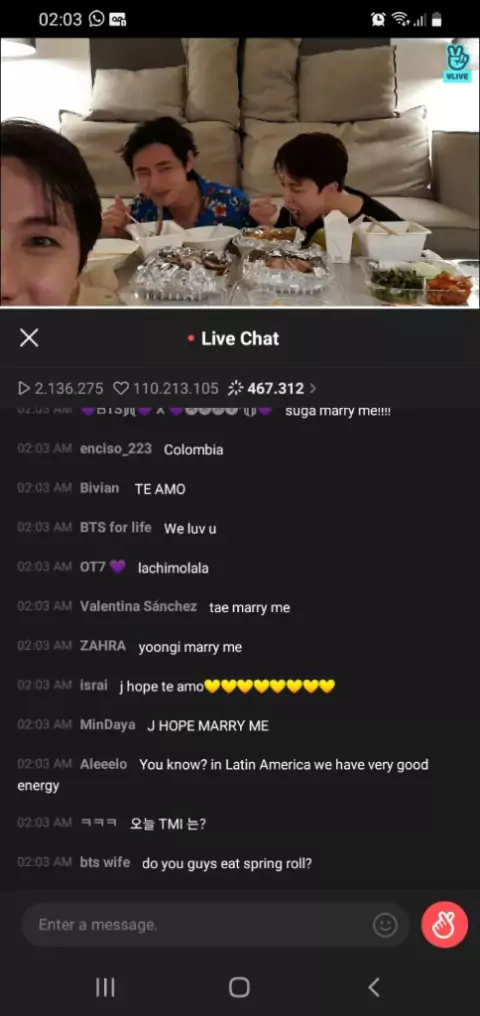Image resolution: width=480 pixels, height=1016 pixels.
Task: Open the emoji smiley picker
Action: tap(385, 925)
